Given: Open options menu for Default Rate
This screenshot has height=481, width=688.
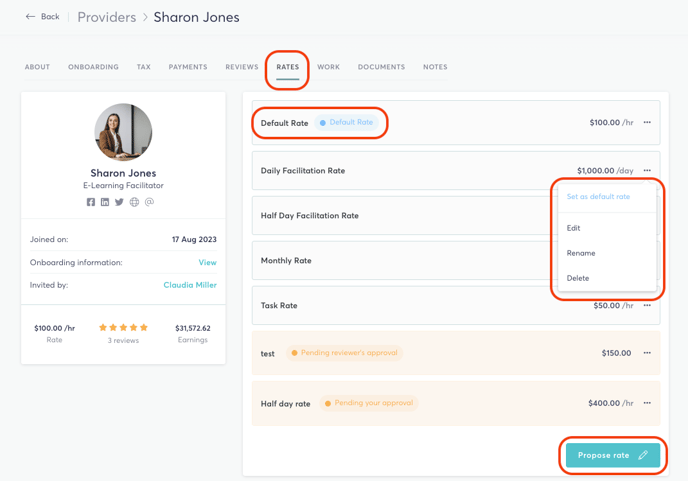Looking at the screenshot, I should (647, 122).
